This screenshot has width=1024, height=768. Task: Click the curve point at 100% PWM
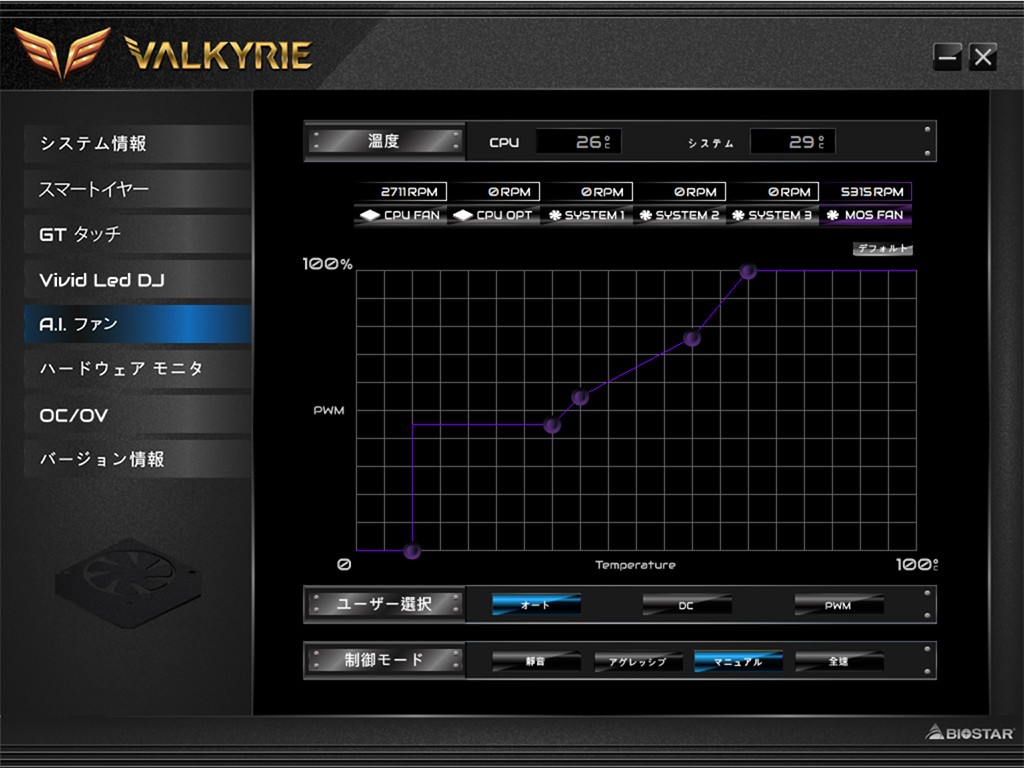click(748, 270)
